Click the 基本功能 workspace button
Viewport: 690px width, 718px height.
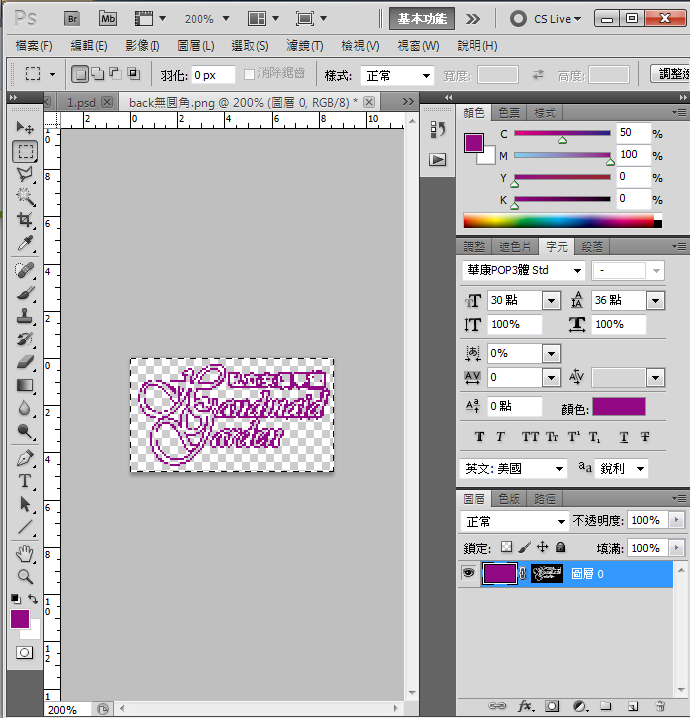point(422,18)
